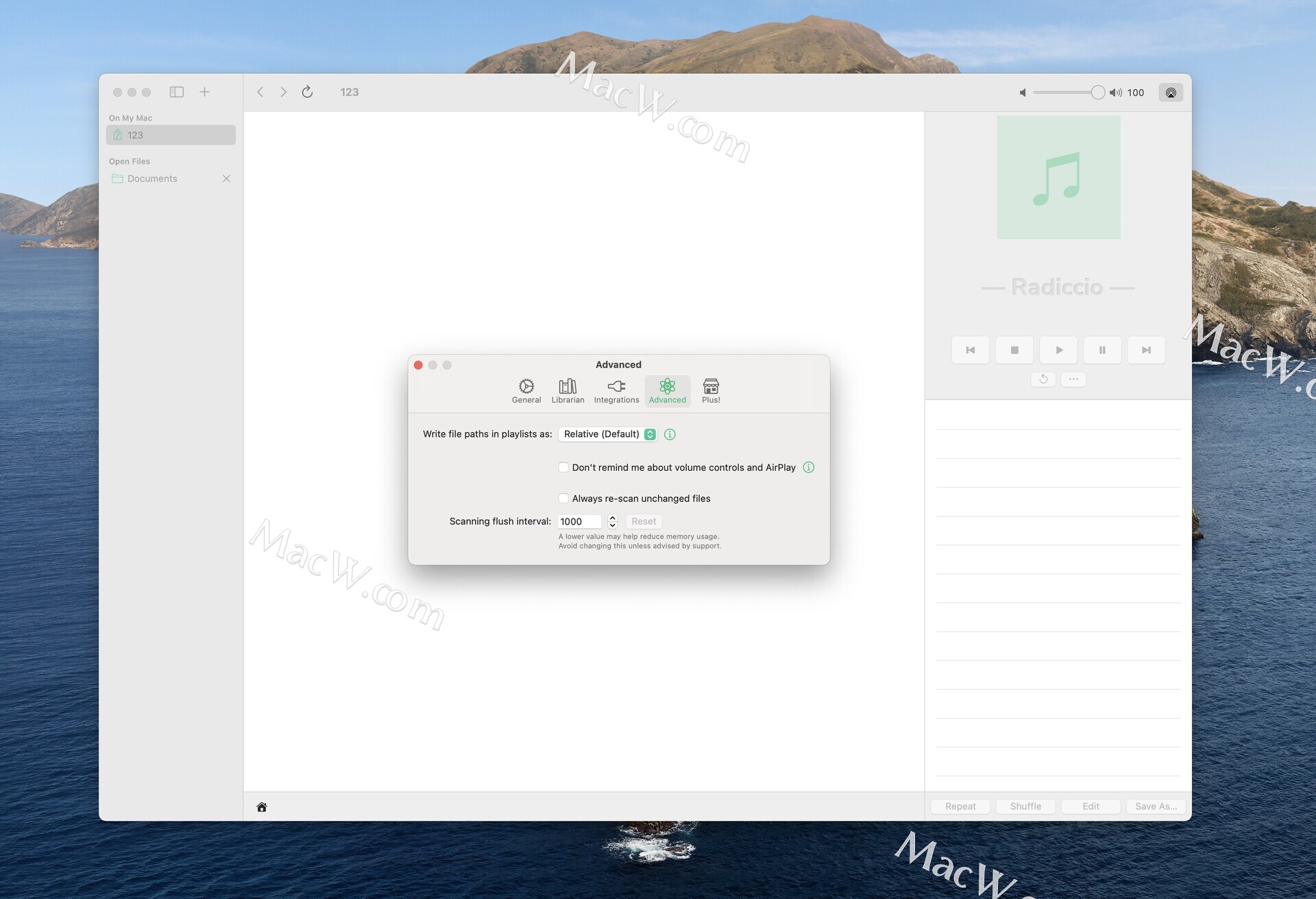Screen dimensions: 1316x899
Task: Open the Plus! preferences tab
Action: click(x=711, y=391)
